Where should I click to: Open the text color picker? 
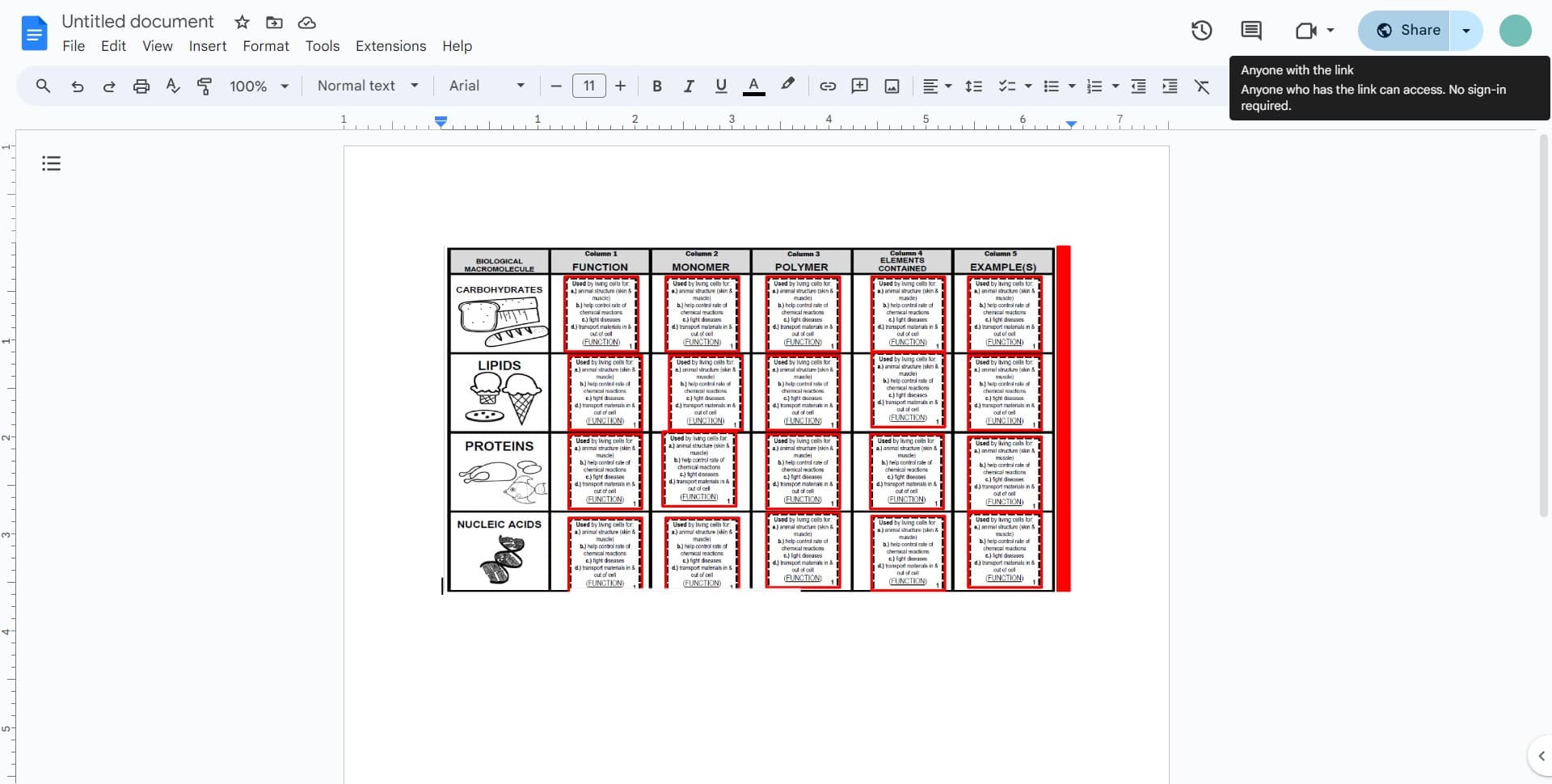coord(753,86)
